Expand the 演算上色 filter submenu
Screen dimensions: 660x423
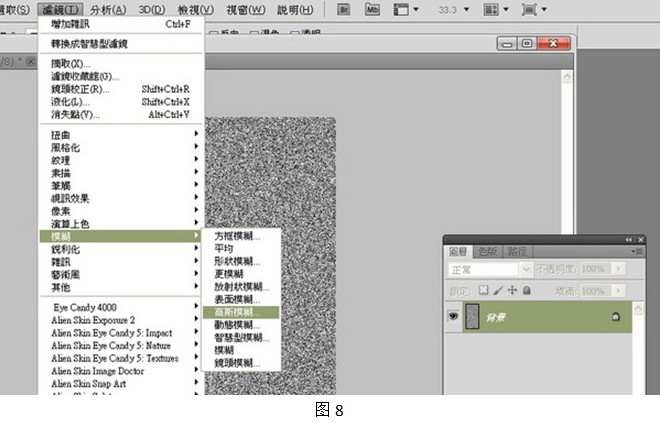coord(121,223)
